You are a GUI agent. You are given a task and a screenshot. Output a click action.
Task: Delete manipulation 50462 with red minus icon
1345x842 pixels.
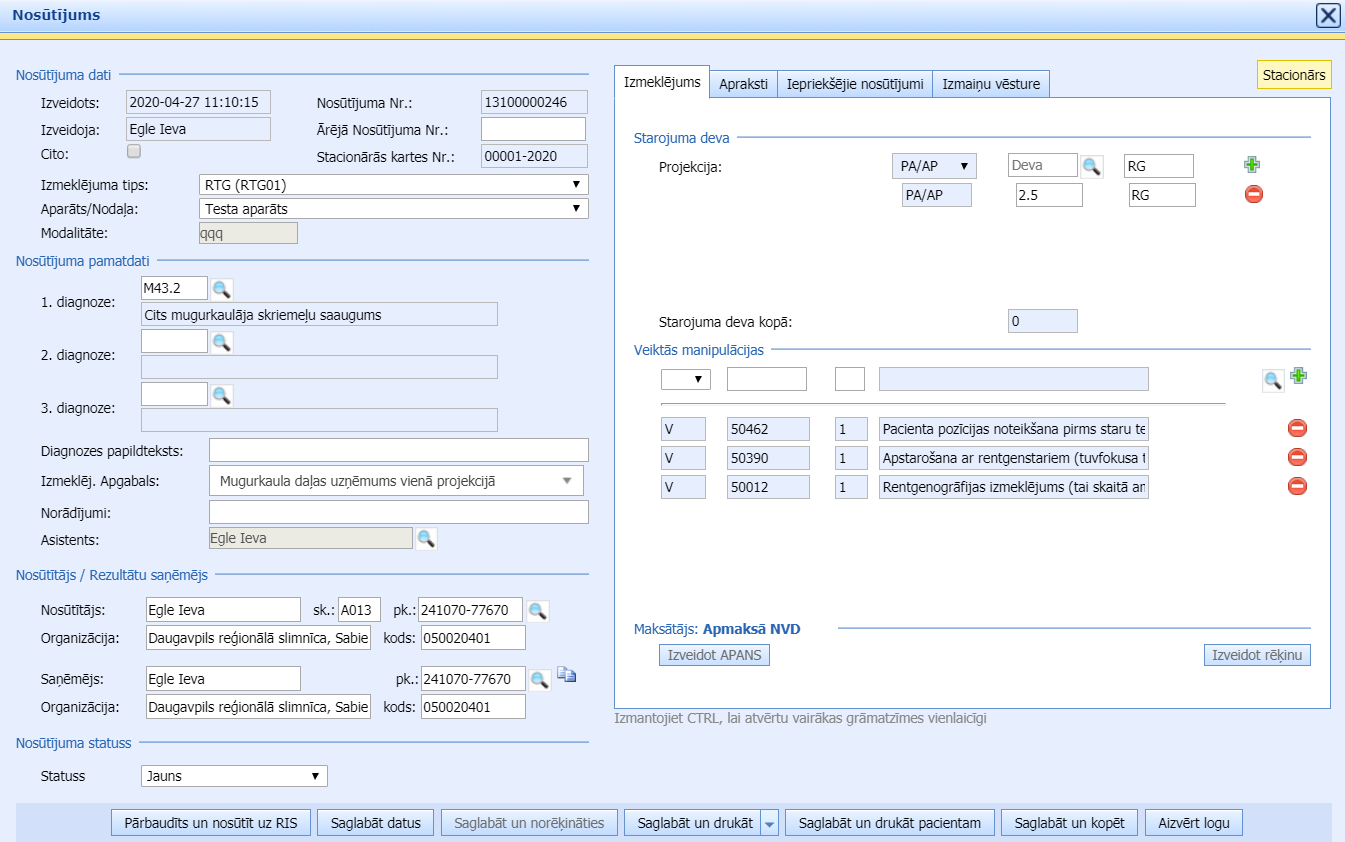click(x=1297, y=429)
